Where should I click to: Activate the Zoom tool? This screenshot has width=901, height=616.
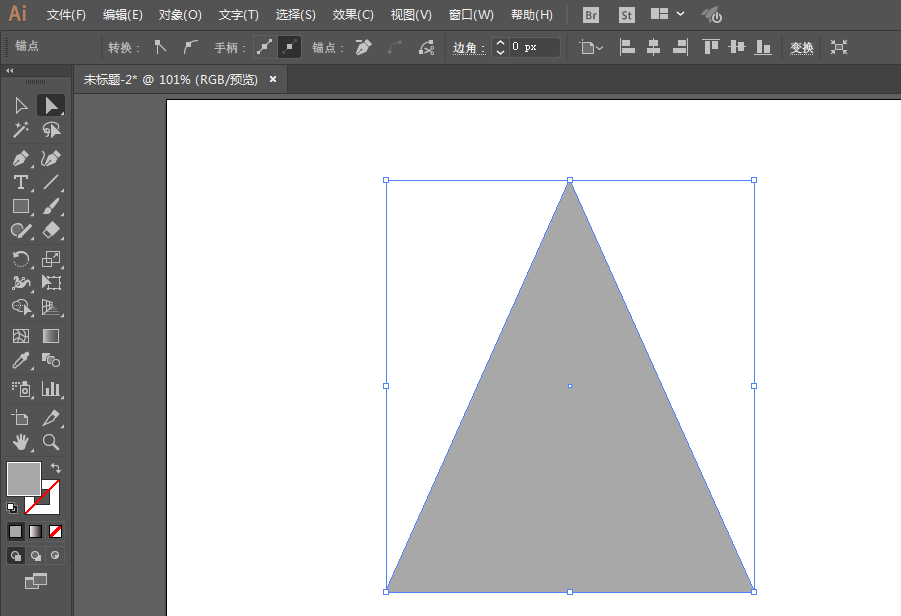[x=51, y=441]
